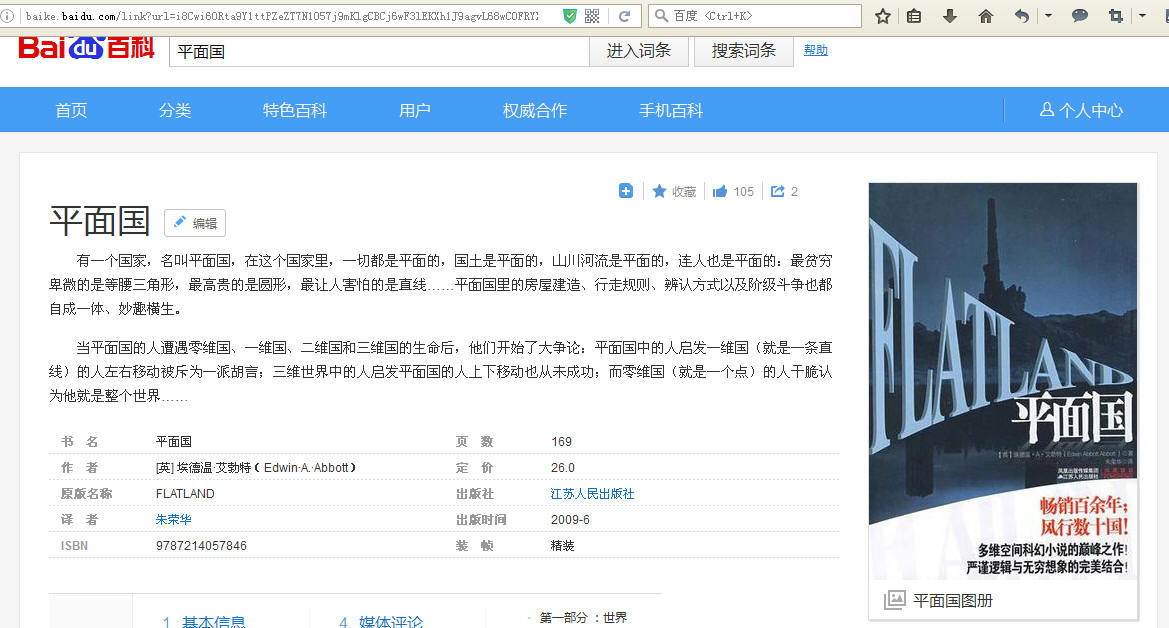This screenshot has width=1169, height=628.
Task: Click original title text FLATLAND
Action: 185,494
